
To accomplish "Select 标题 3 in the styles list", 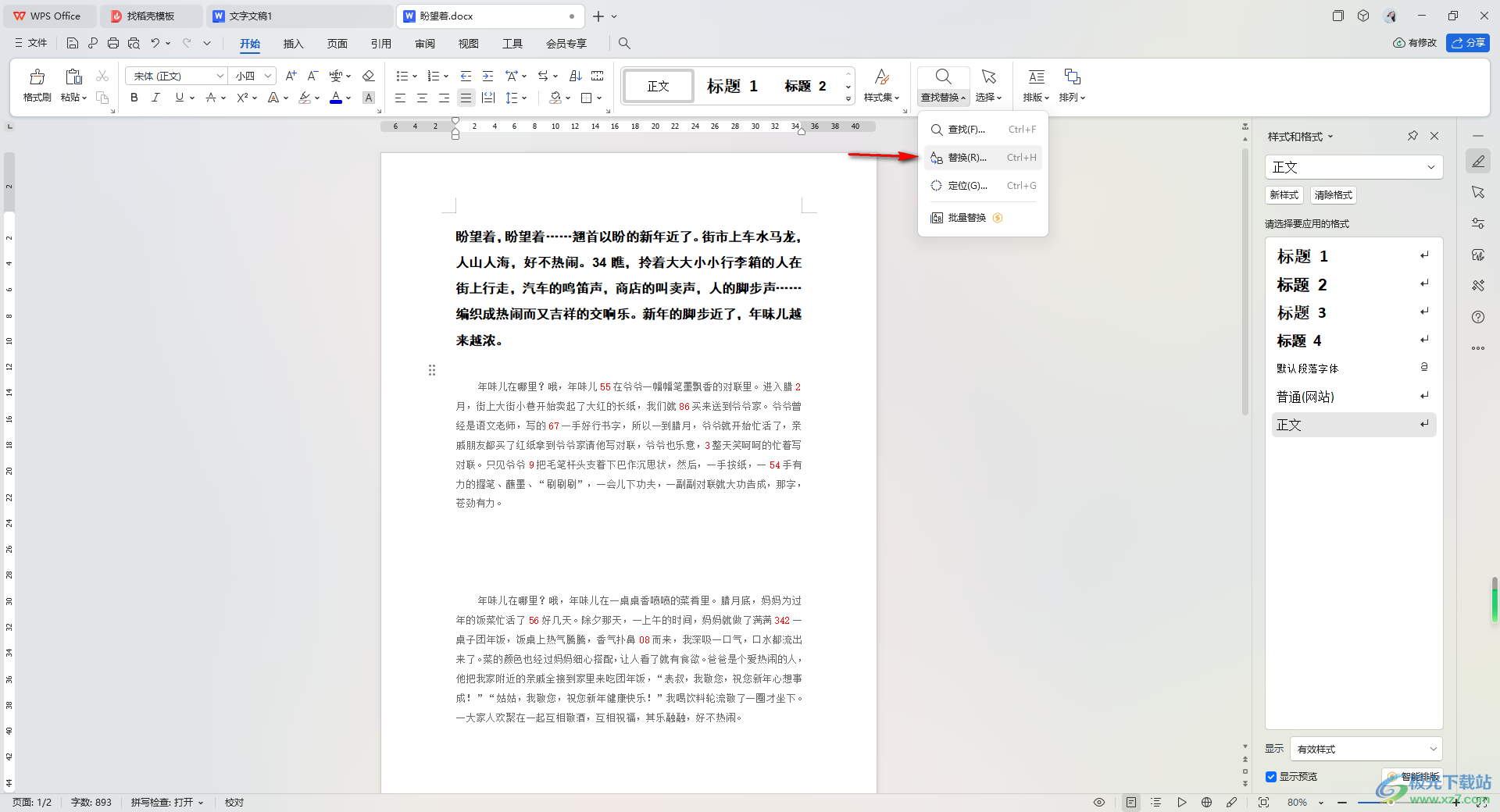I will click(x=1353, y=312).
